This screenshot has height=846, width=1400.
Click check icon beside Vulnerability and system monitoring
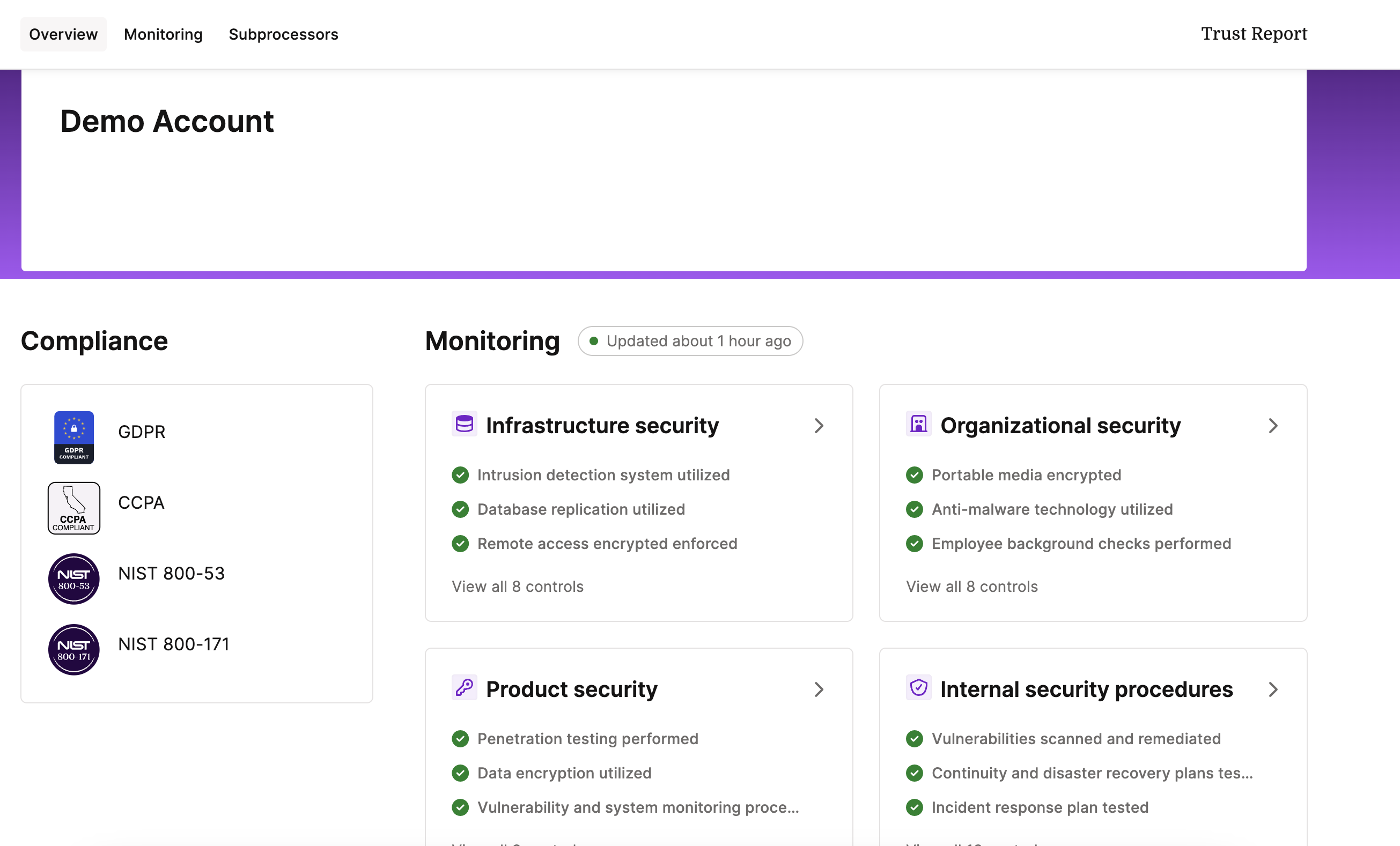click(460, 807)
